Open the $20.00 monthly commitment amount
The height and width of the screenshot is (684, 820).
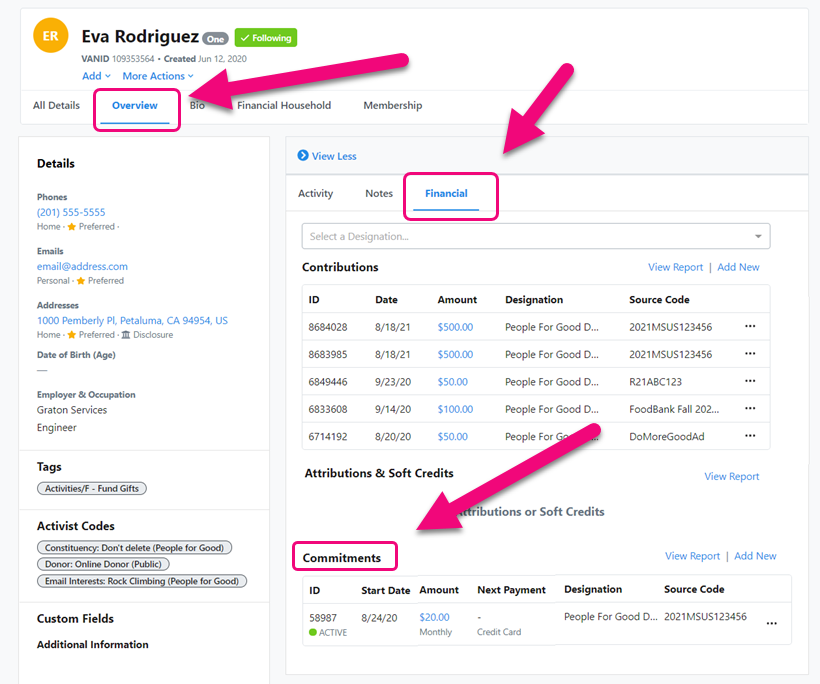click(x=434, y=617)
